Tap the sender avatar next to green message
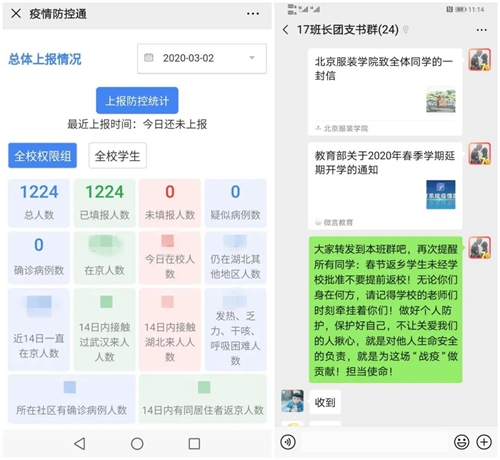Image resolution: width=500 pixels, height=460 pixels. [480, 247]
